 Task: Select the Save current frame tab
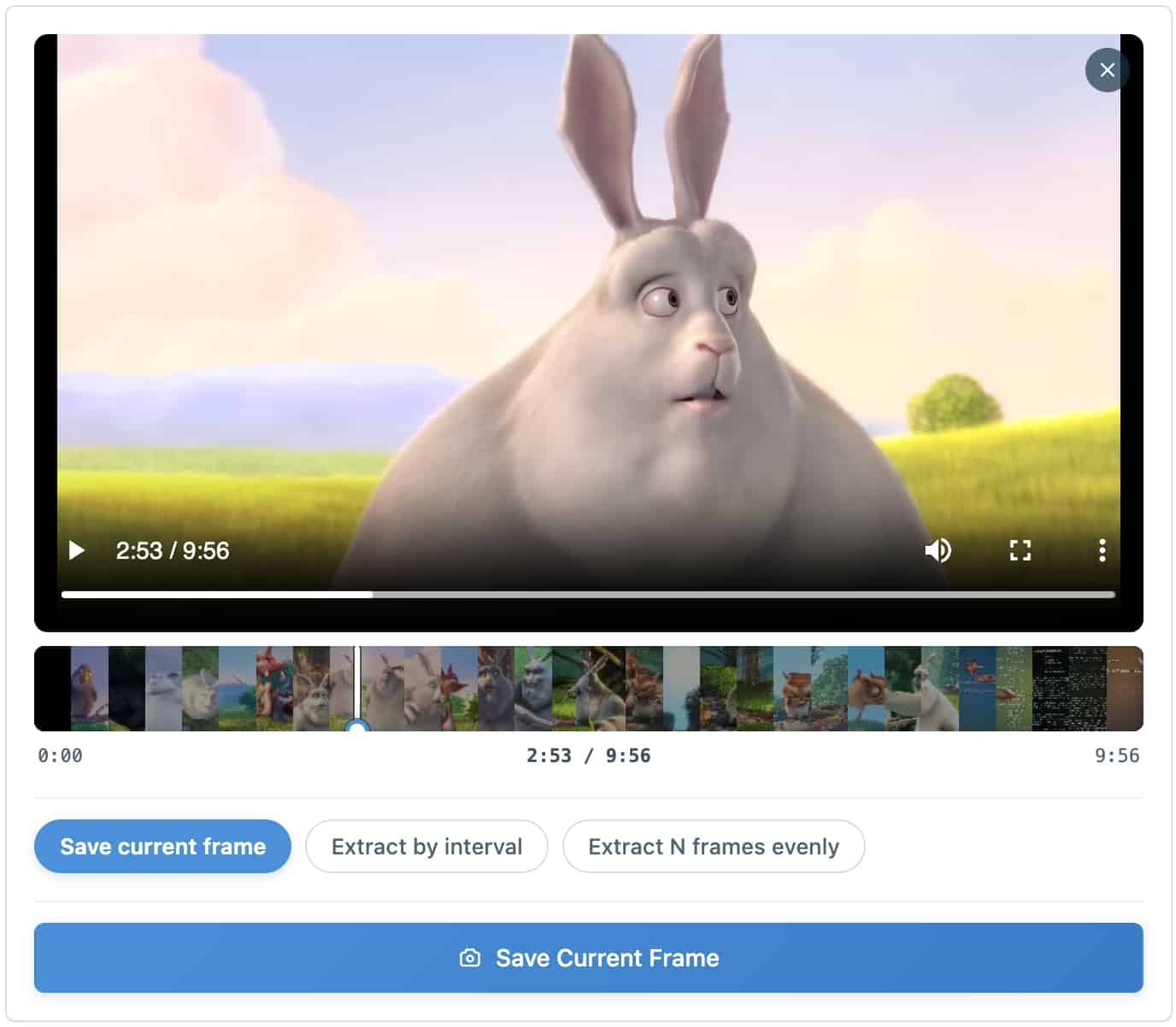click(162, 847)
